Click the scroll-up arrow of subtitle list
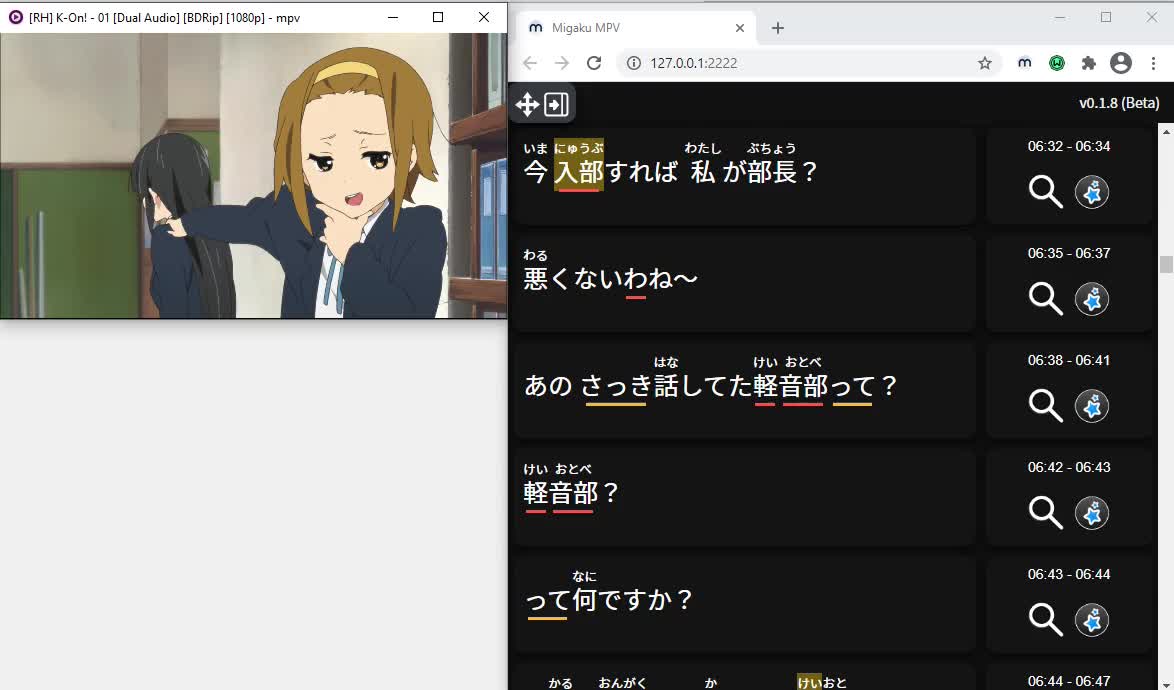This screenshot has height=690, width=1174. pos(1166,132)
